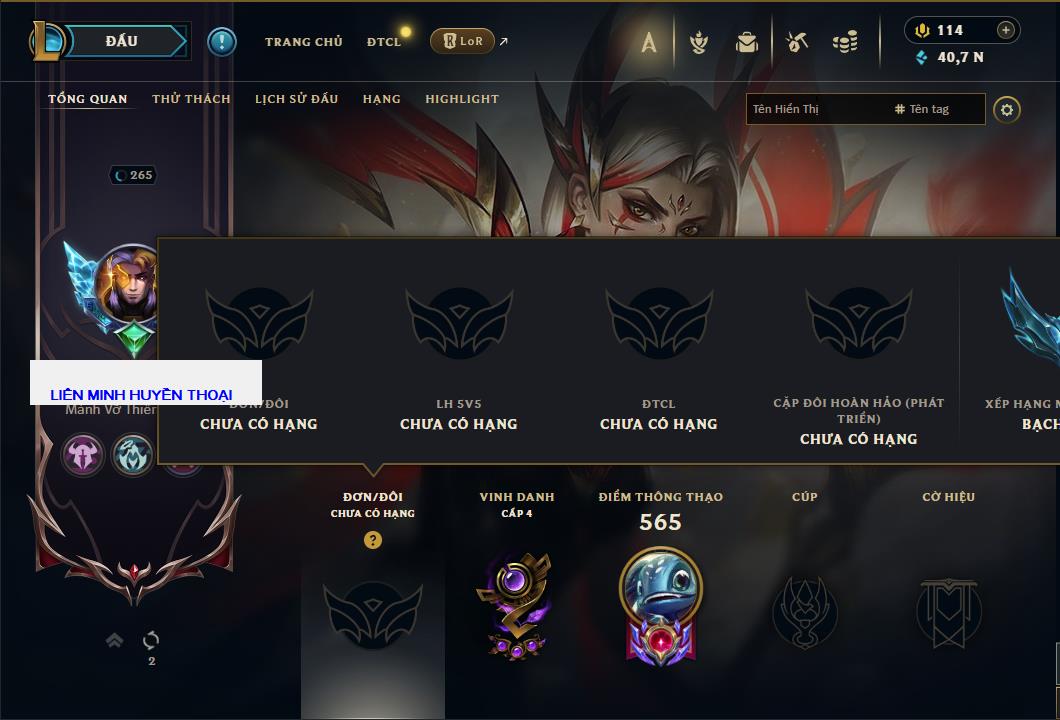
Task: Switch to the LỊCH SỬ ĐẤU tab
Action: pyautogui.click(x=296, y=99)
